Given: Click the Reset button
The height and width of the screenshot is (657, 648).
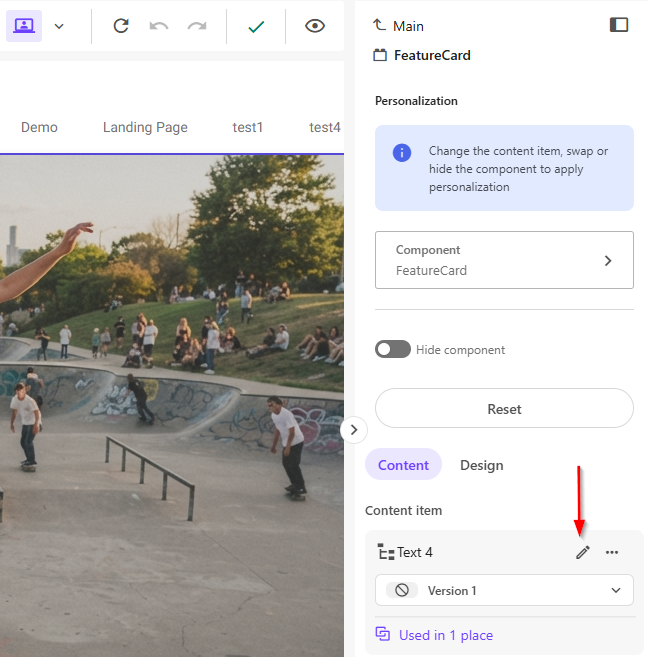Looking at the screenshot, I should click(x=504, y=408).
